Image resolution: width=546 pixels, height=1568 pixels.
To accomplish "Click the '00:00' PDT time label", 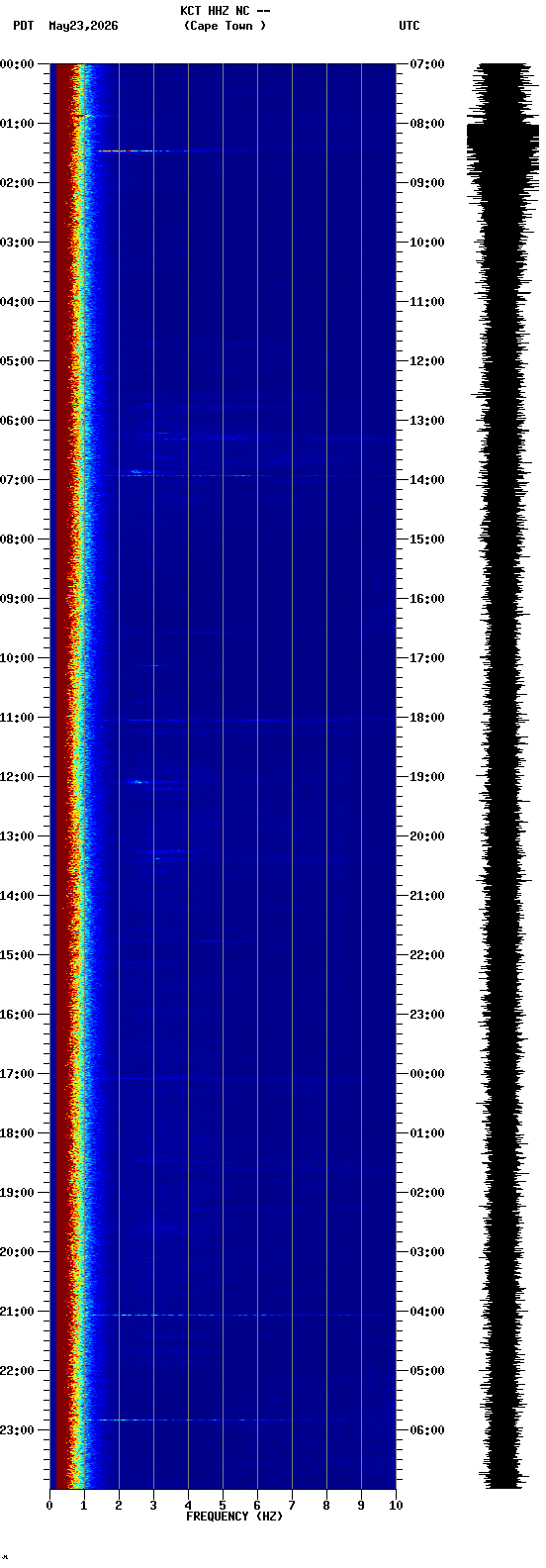I will pos(17,64).
